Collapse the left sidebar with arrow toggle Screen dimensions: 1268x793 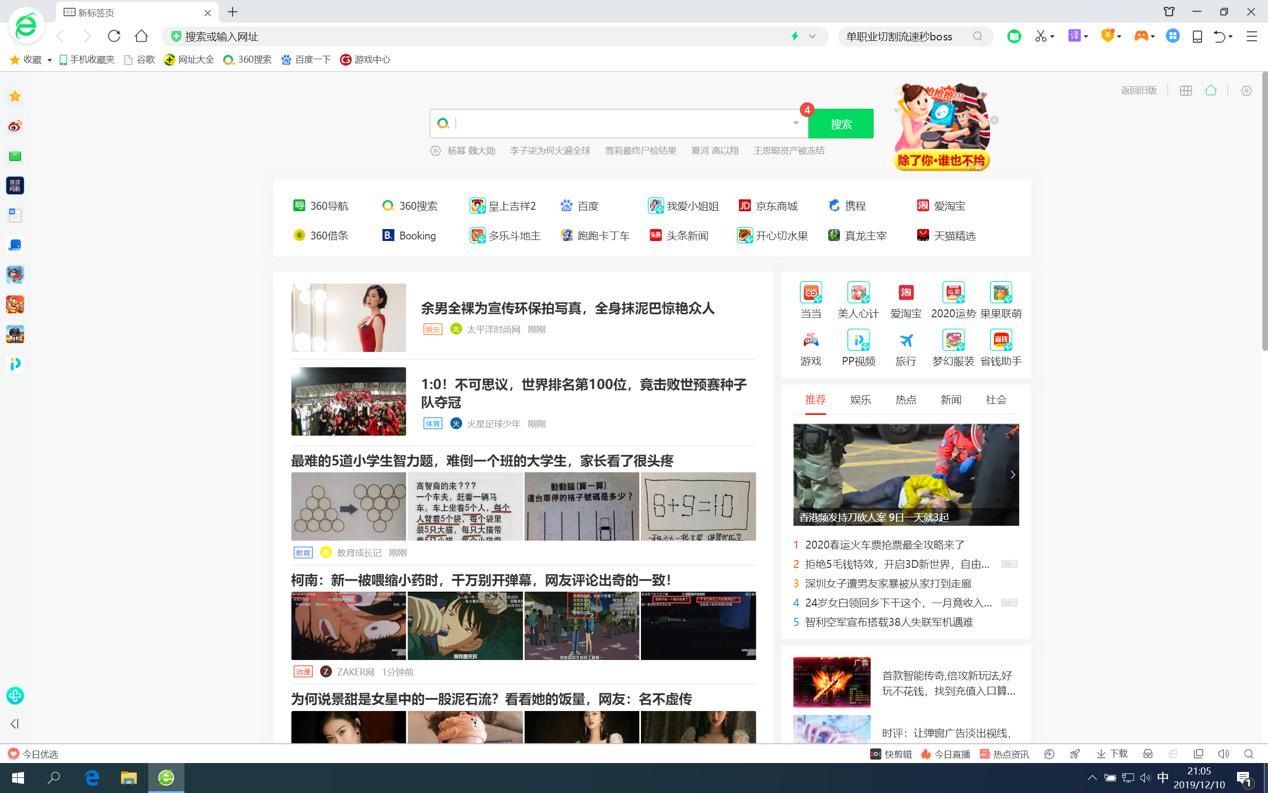[x=15, y=723]
